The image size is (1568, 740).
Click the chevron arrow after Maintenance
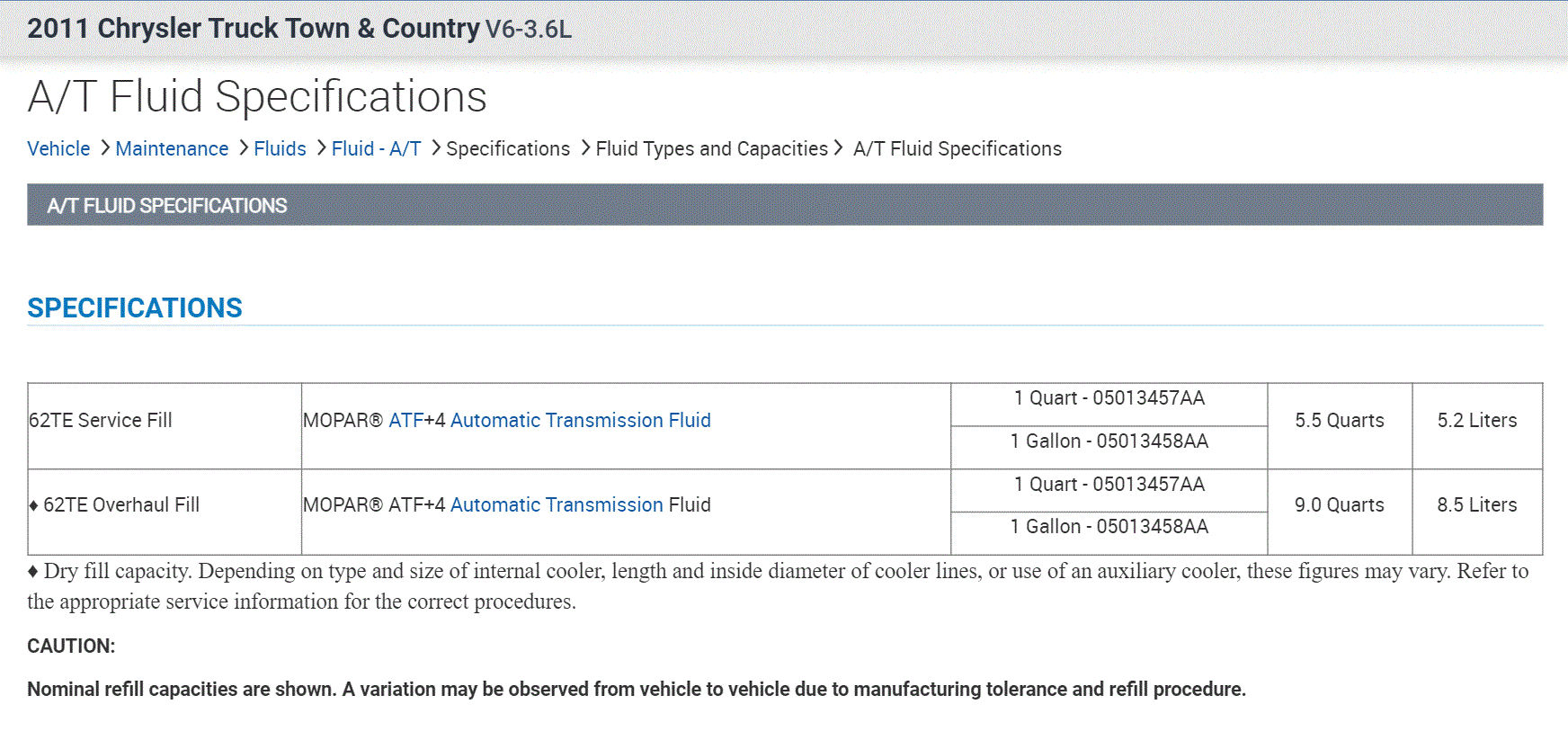243,147
